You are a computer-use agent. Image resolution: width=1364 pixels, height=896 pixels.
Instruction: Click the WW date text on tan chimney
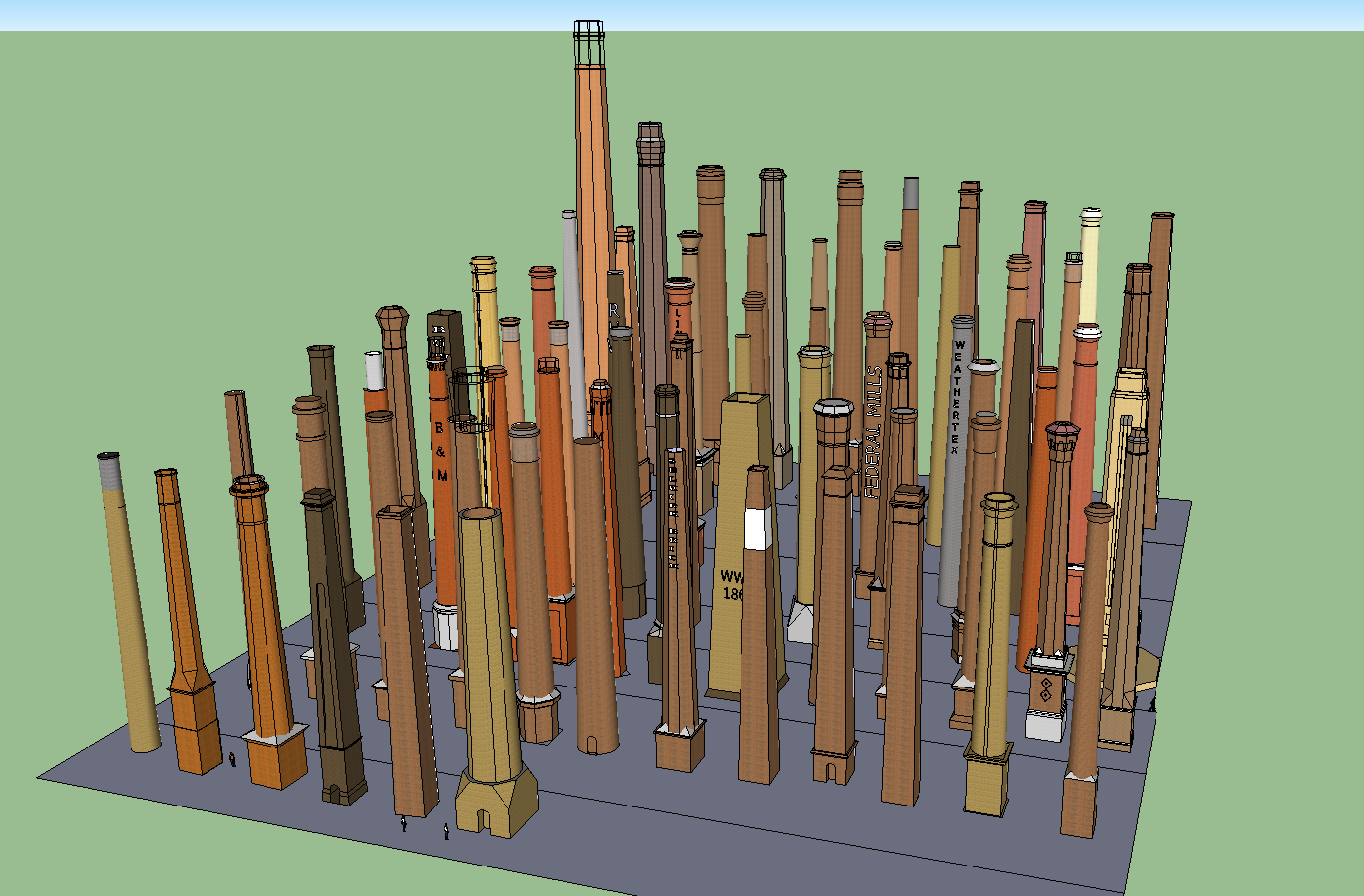733,585
